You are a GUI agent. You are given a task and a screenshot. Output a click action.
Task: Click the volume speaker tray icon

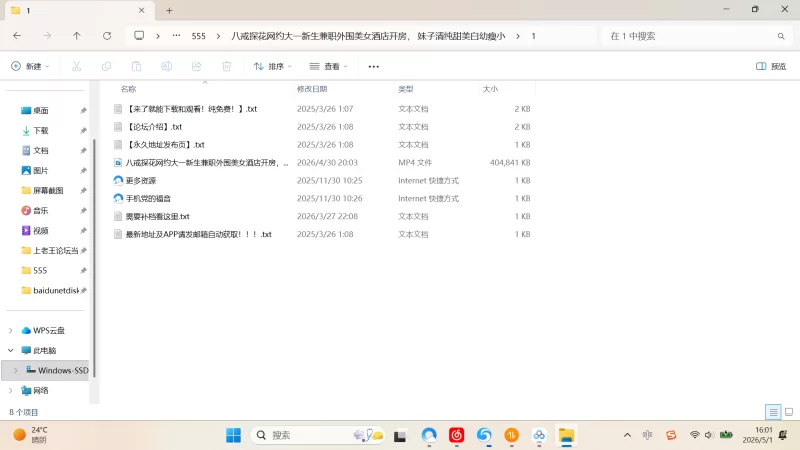point(709,435)
